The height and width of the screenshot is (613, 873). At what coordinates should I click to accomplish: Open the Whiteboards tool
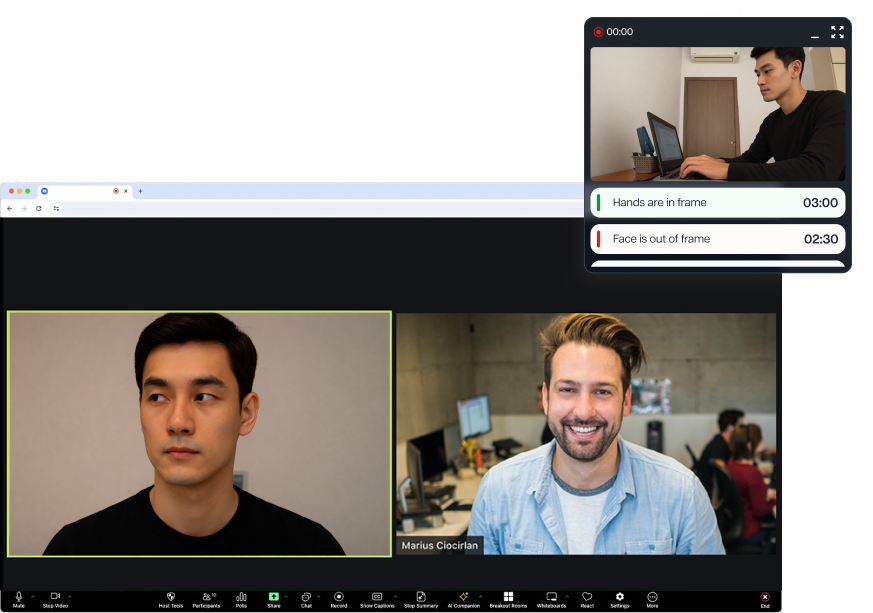[551, 598]
